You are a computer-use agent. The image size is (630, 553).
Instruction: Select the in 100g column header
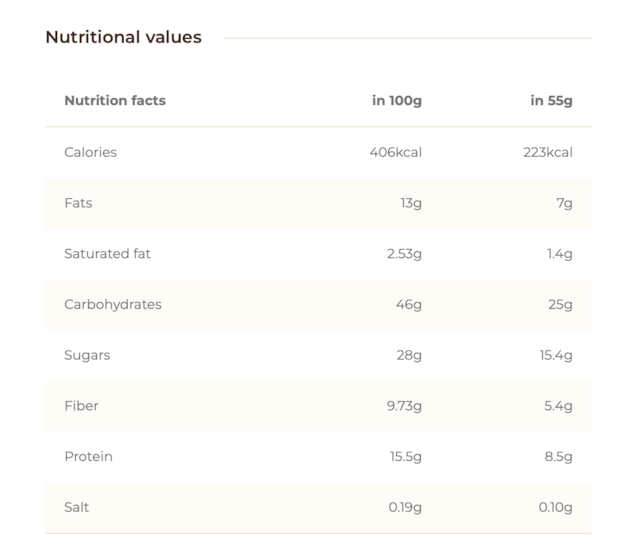coord(397,100)
